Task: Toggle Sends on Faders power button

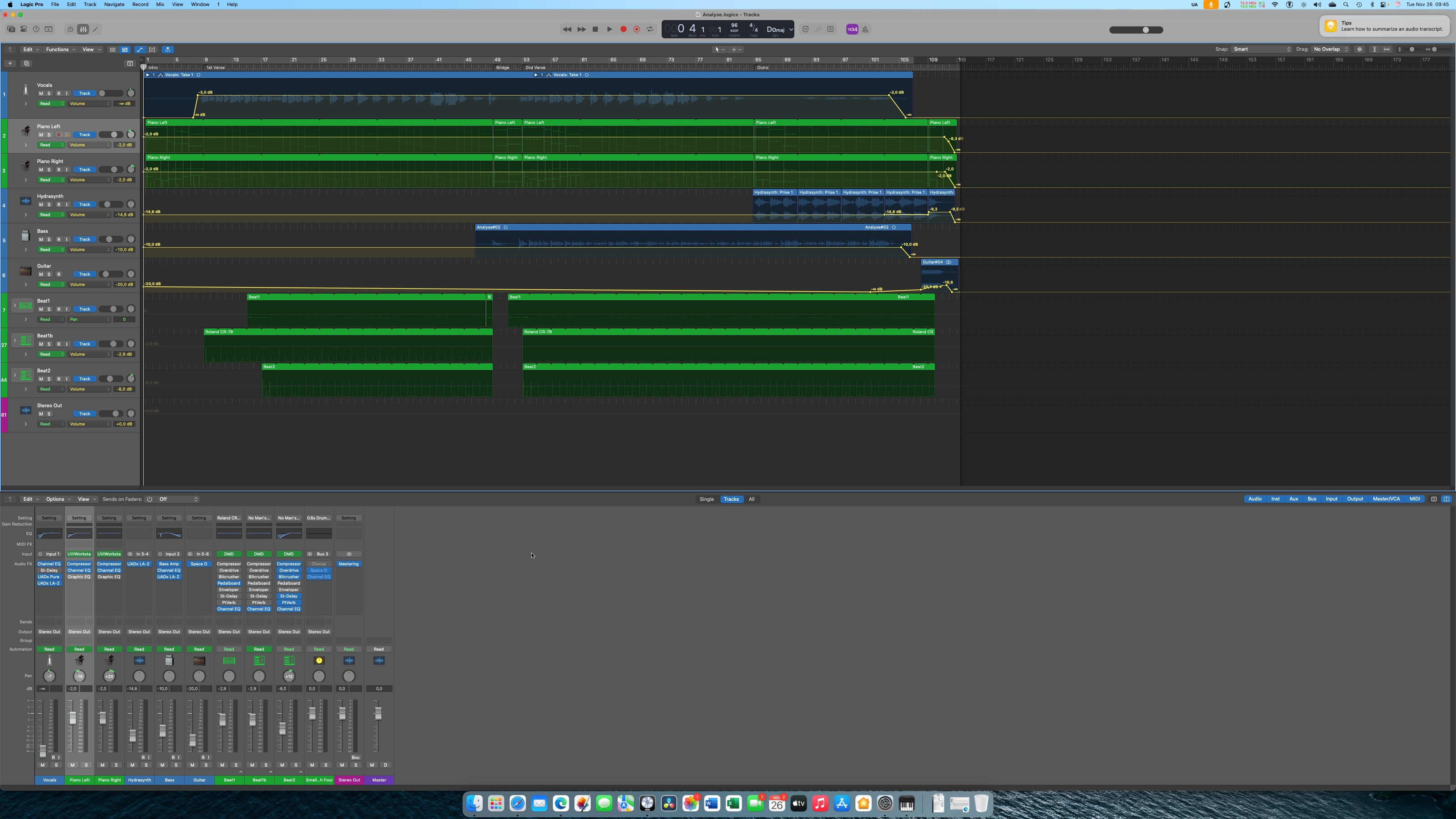Action: pyautogui.click(x=149, y=499)
